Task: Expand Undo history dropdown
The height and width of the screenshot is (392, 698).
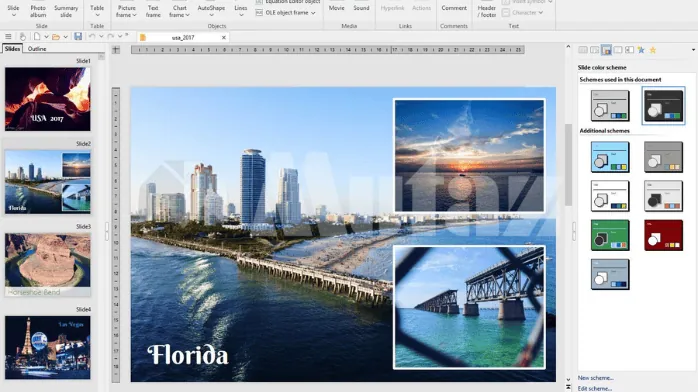Action: pos(101,36)
